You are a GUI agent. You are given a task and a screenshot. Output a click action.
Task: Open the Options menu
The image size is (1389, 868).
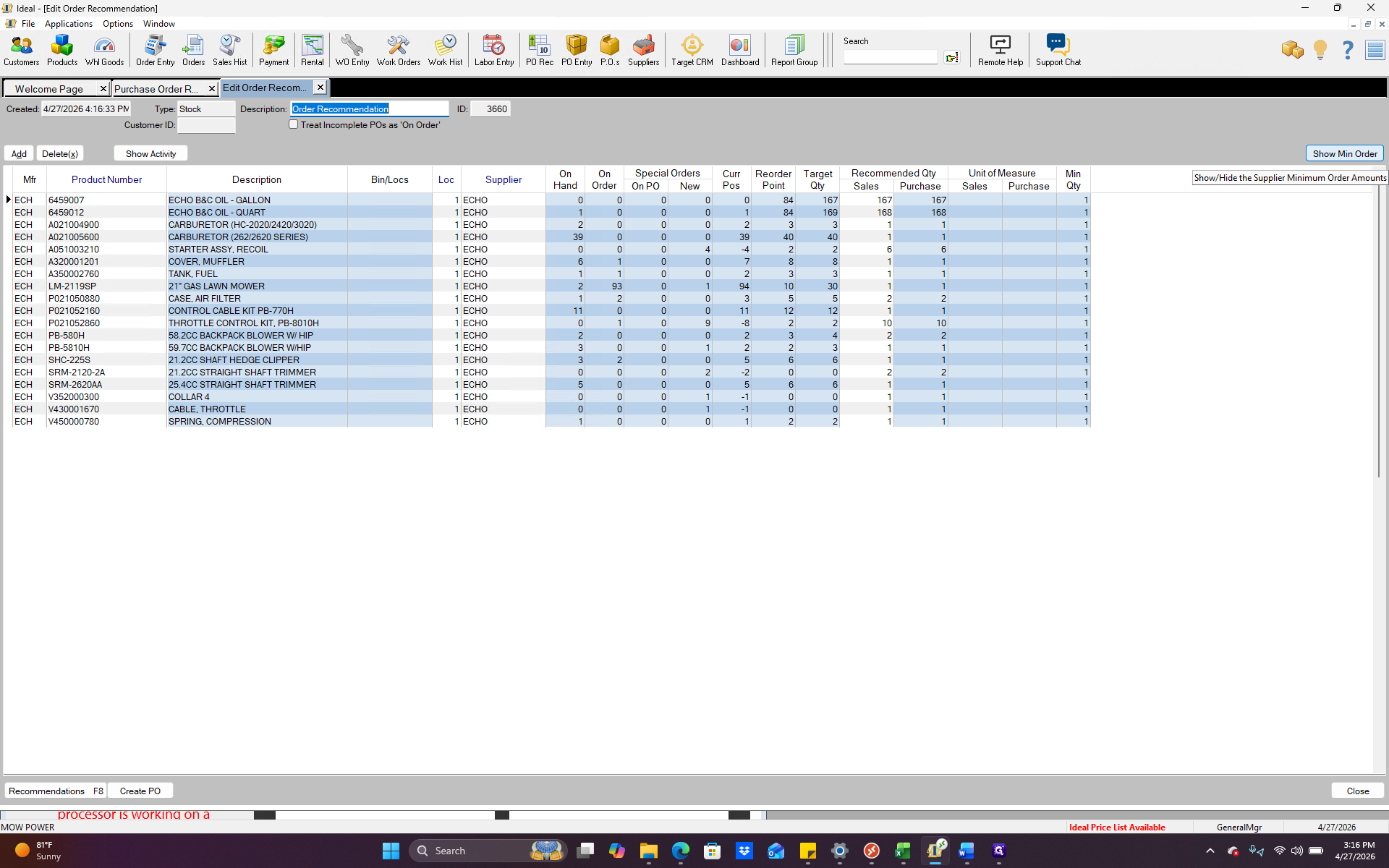tap(118, 24)
